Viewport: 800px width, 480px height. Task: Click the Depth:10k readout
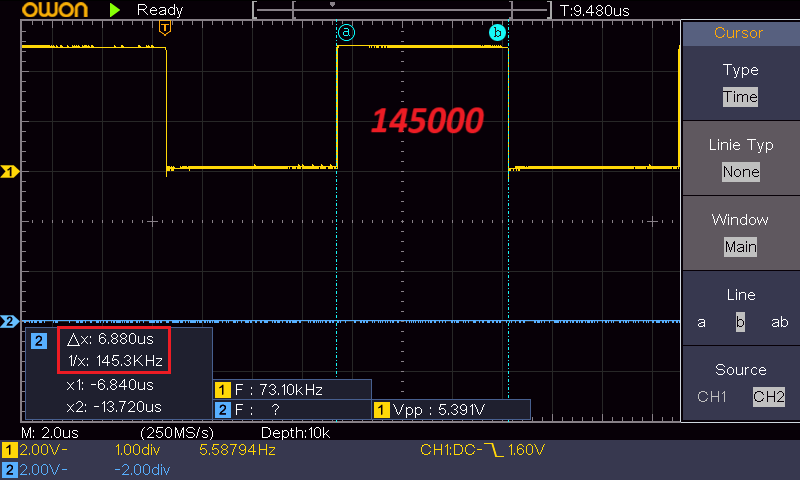[x=295, y=433]
